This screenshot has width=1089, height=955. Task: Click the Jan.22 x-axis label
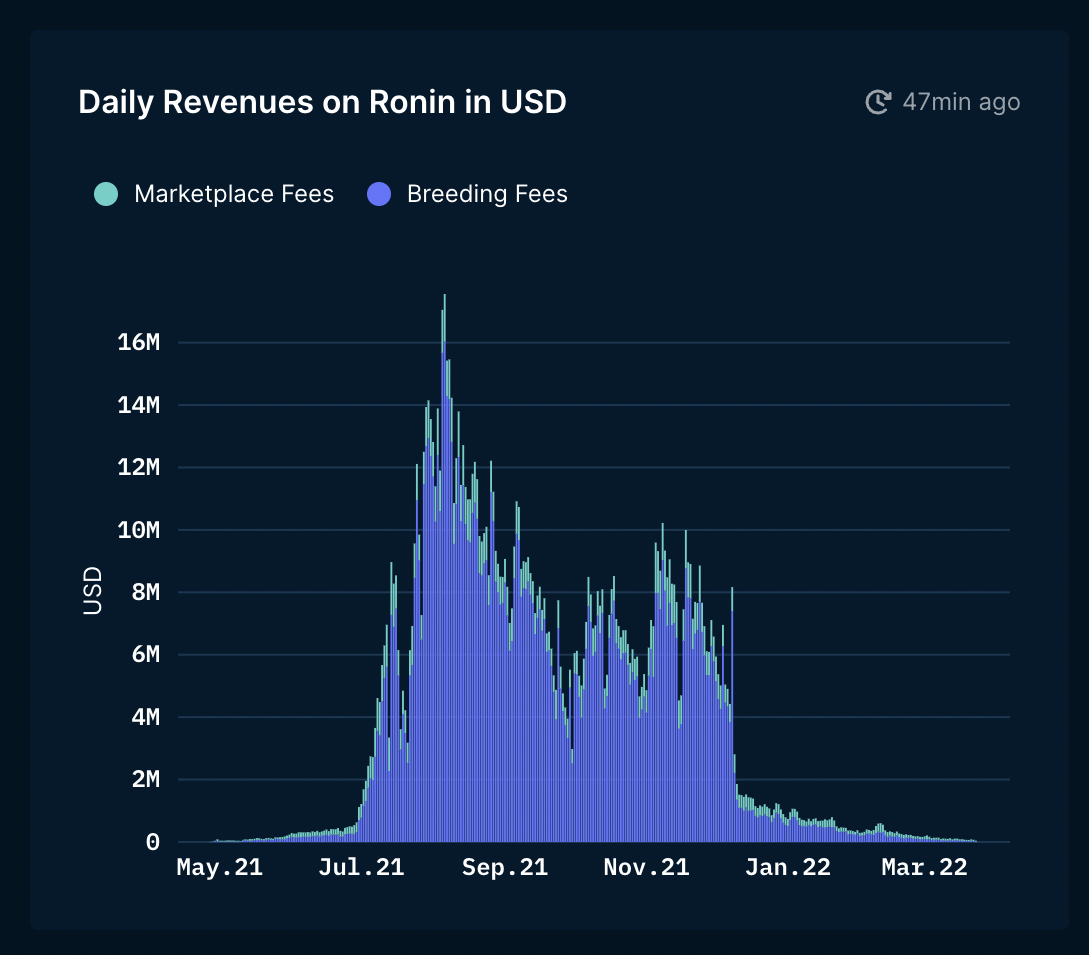click(788, 867)
